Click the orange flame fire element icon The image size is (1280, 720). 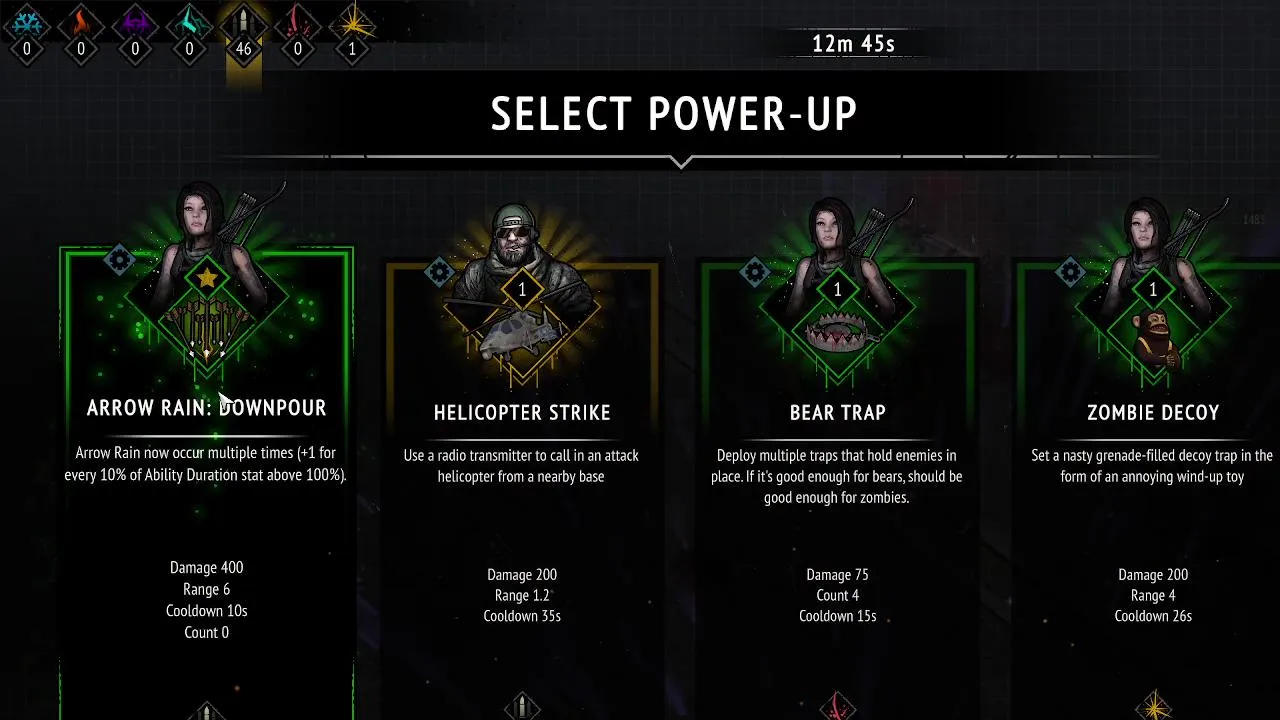click(81, 21)
